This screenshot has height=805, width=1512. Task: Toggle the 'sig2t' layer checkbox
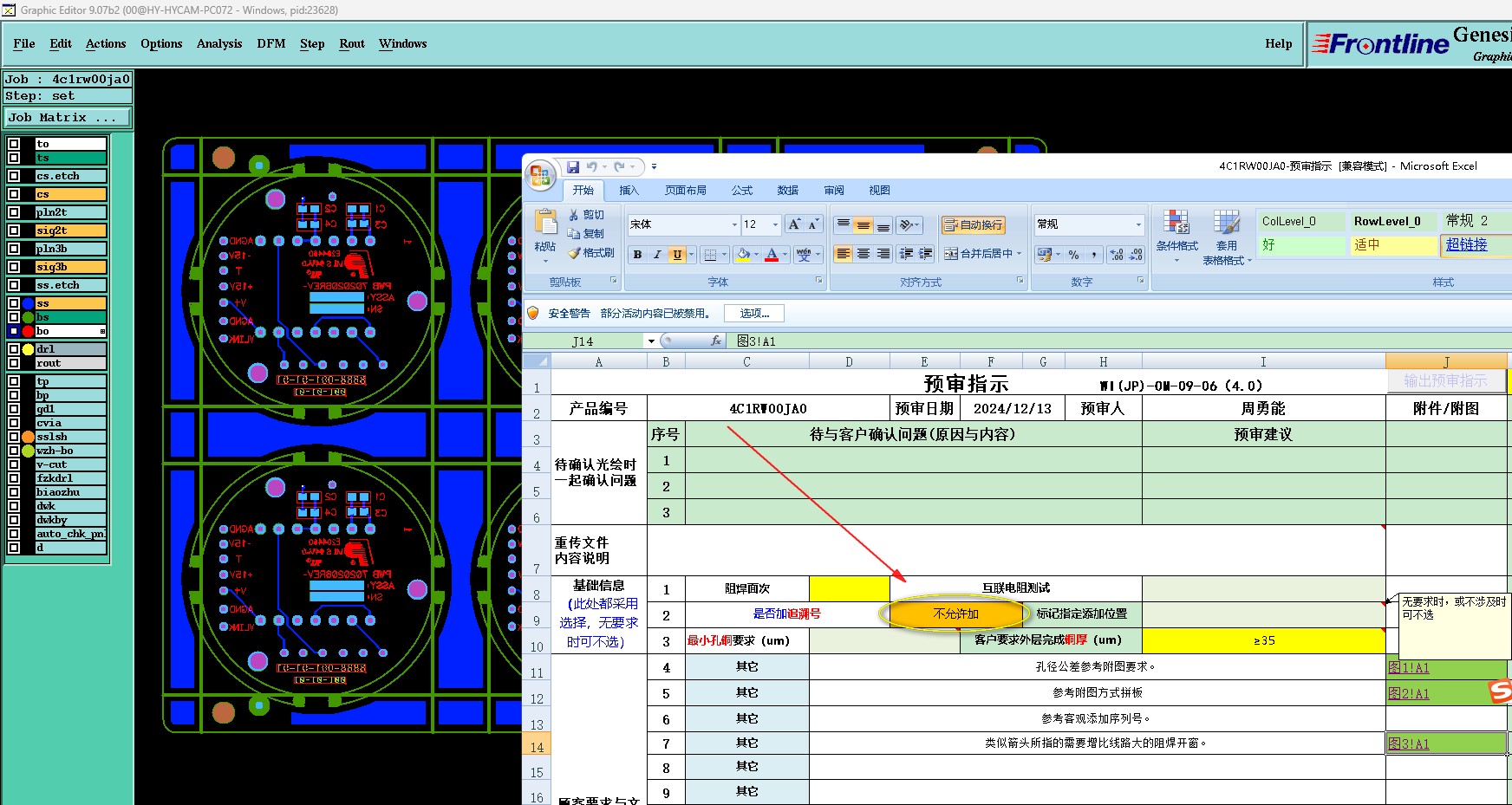pos(14,230)
